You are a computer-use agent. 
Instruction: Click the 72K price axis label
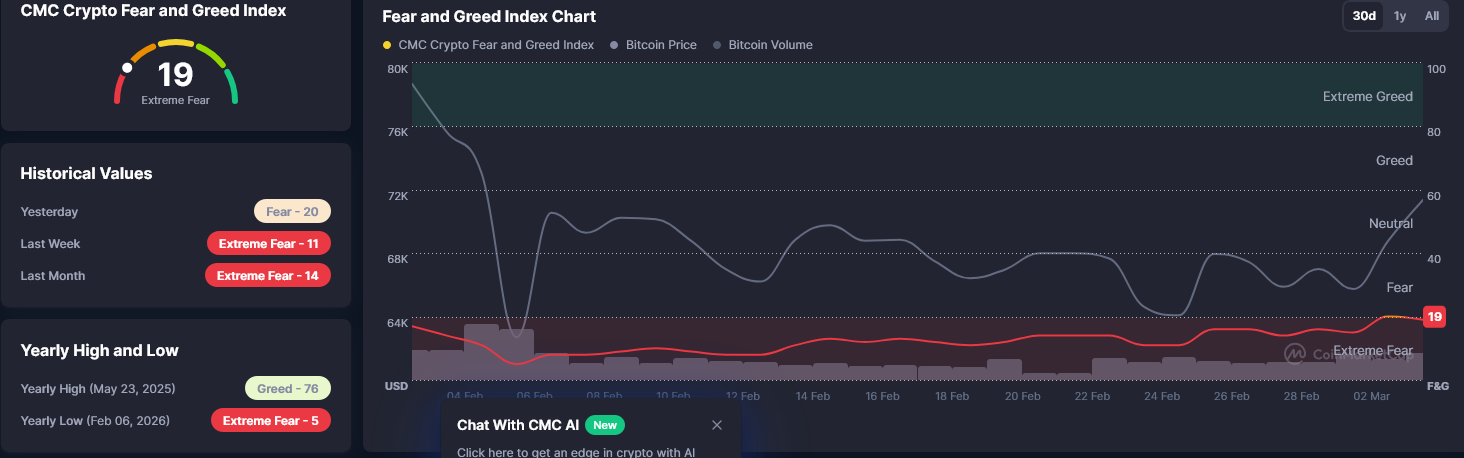point(397,196)
